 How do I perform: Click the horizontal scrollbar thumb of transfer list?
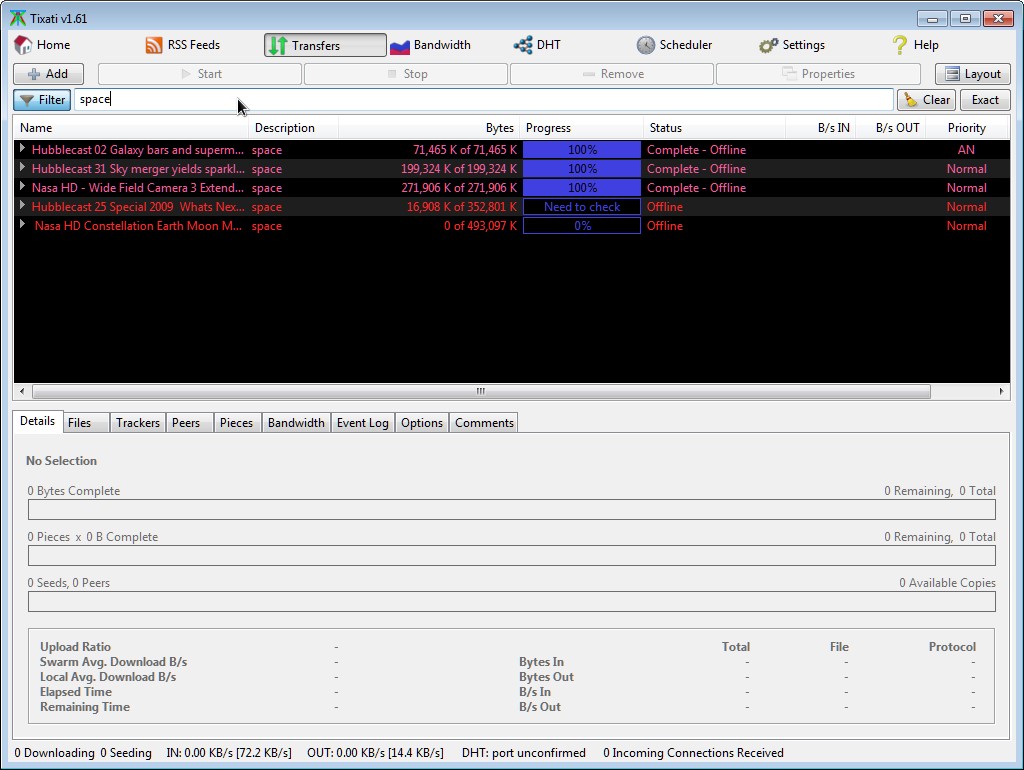481,392
